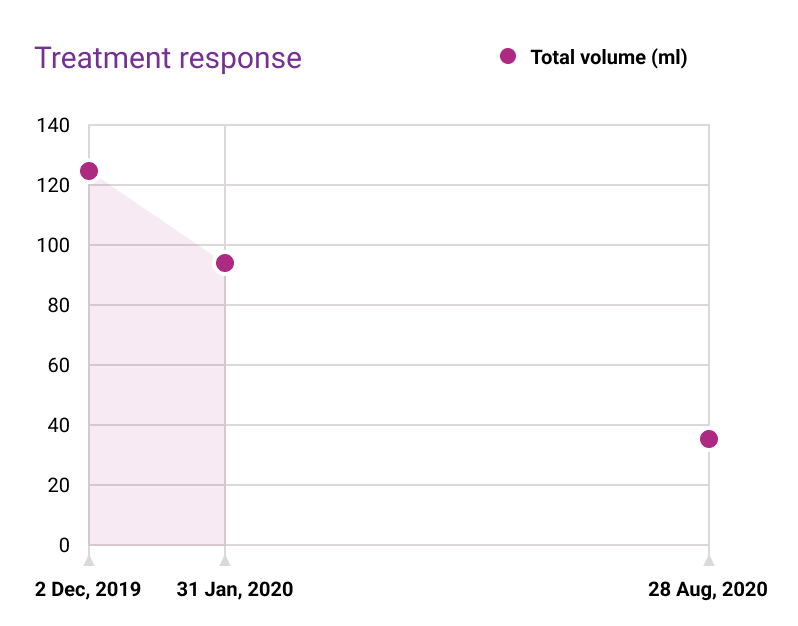Select the 31 Jan, 2020 data point
This screenshot has height=626, width=798.
[225, 263]
